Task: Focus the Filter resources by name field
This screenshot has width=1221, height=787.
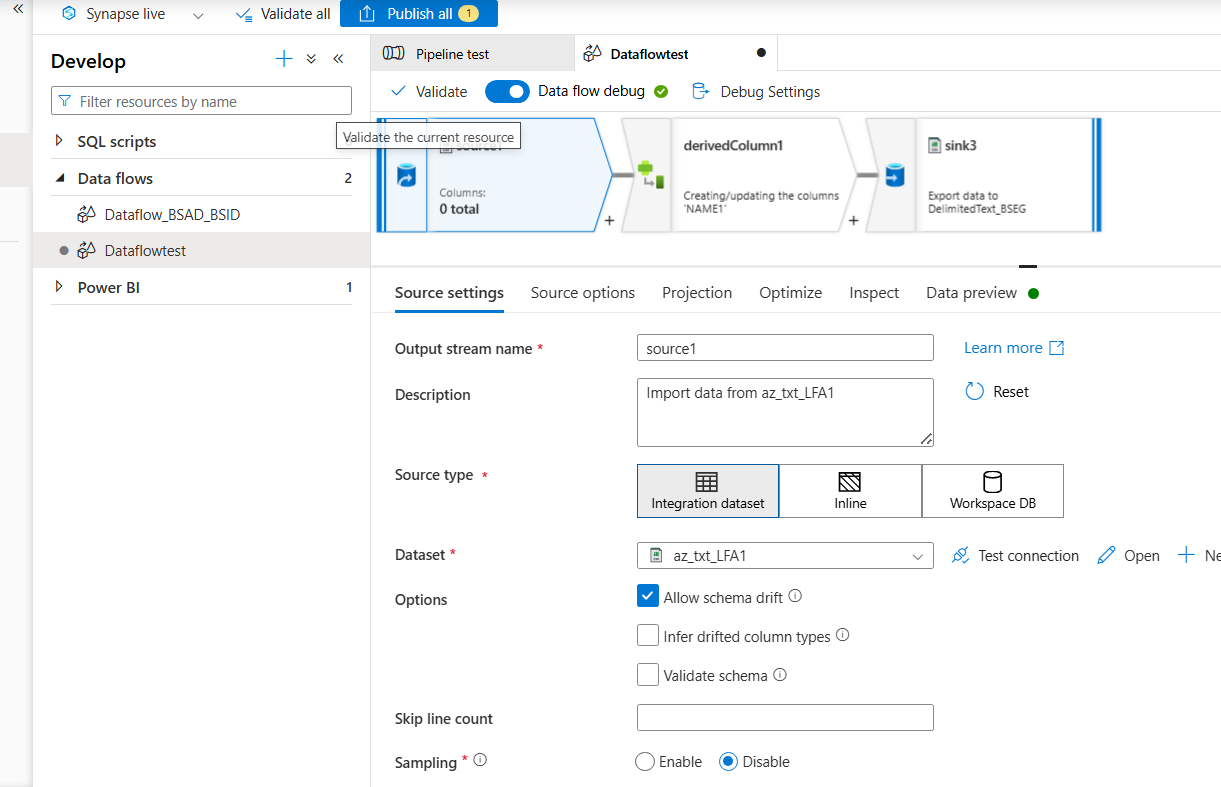Action: pos(201,101)
